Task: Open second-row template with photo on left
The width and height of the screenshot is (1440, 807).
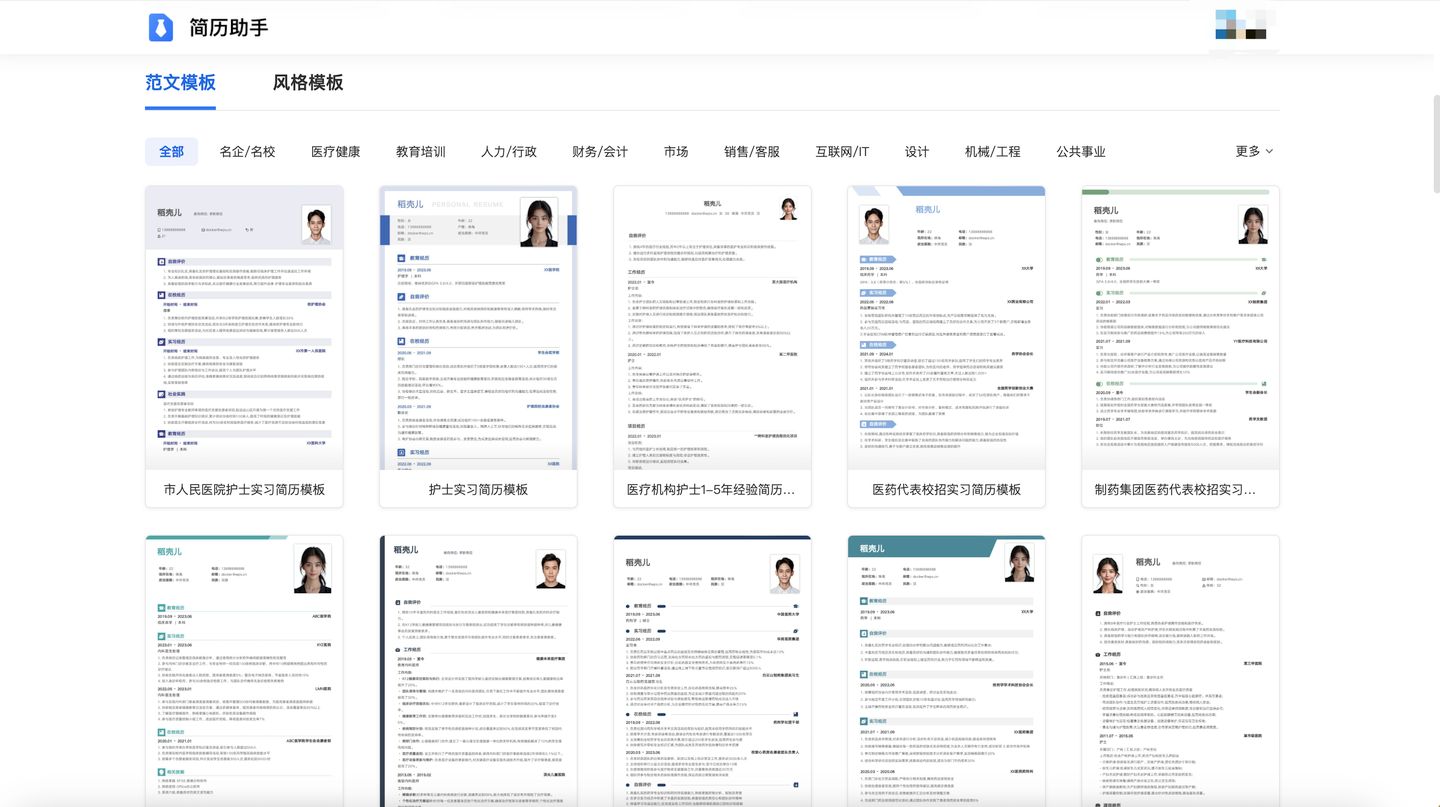Action: (1180, 671)
